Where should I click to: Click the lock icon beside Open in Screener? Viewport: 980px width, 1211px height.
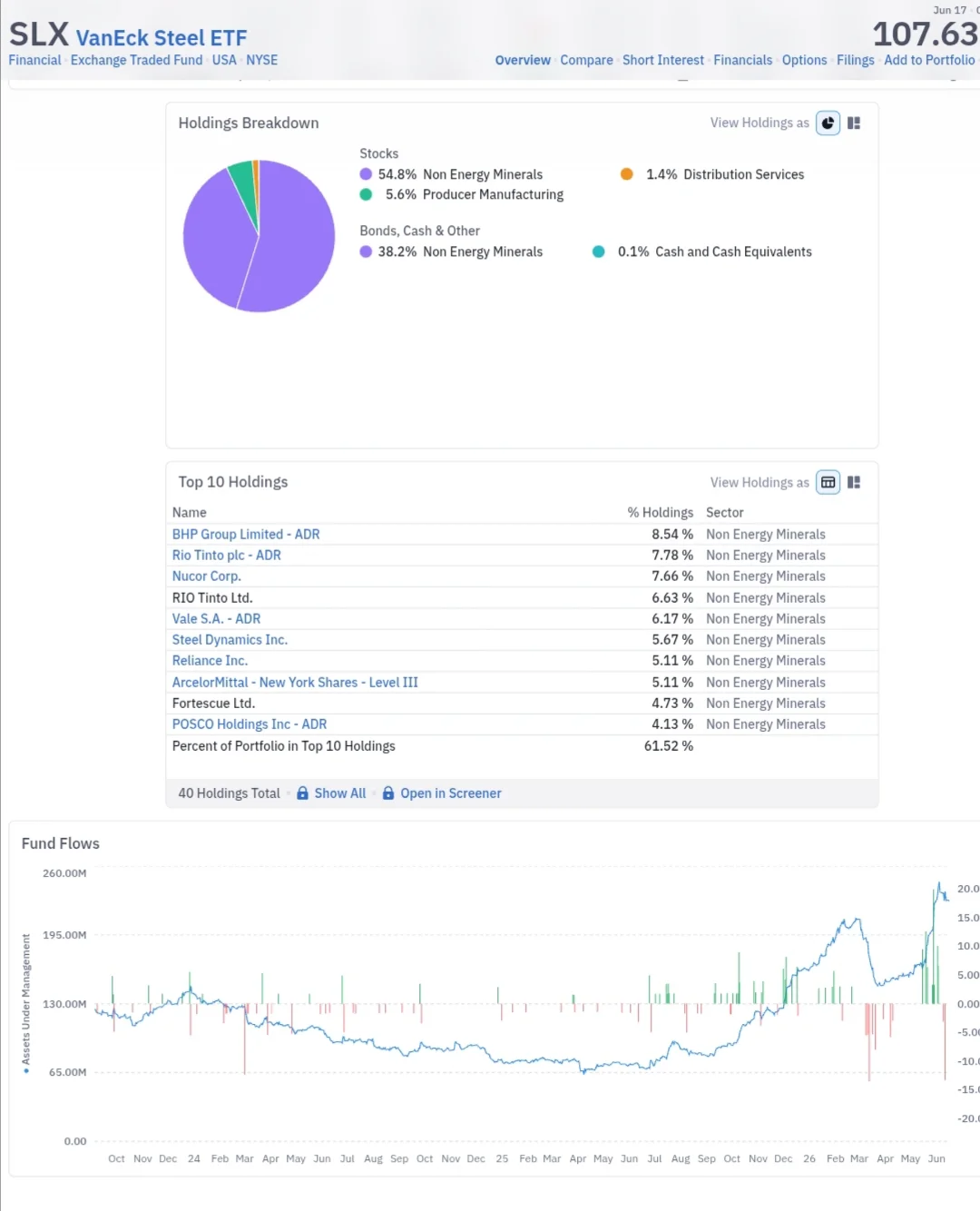point(388,793)
